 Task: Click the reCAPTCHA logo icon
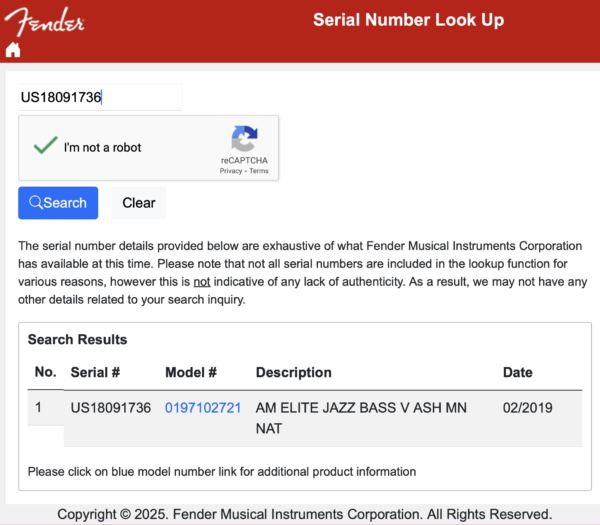point(244,138)
